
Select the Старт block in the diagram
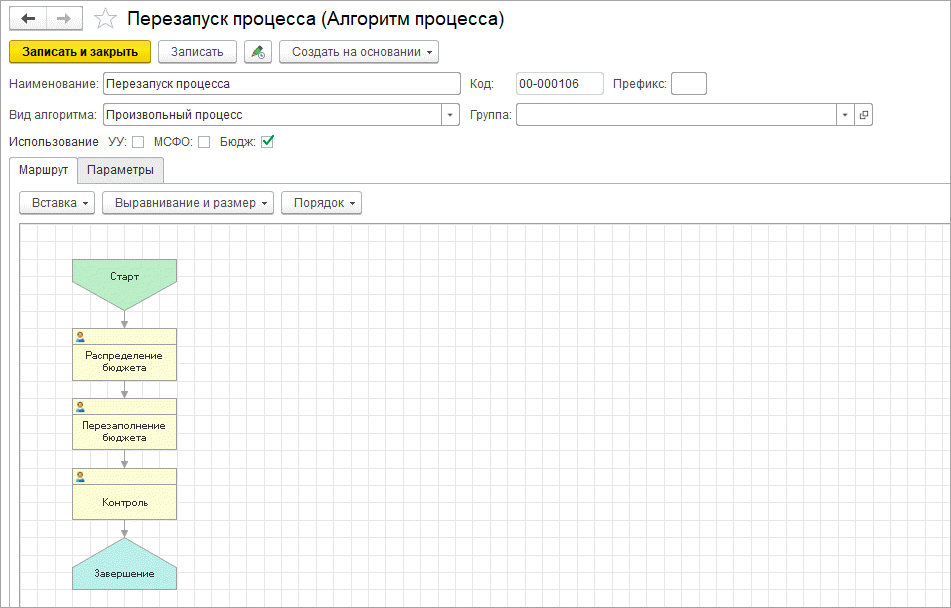coord(124,276)
